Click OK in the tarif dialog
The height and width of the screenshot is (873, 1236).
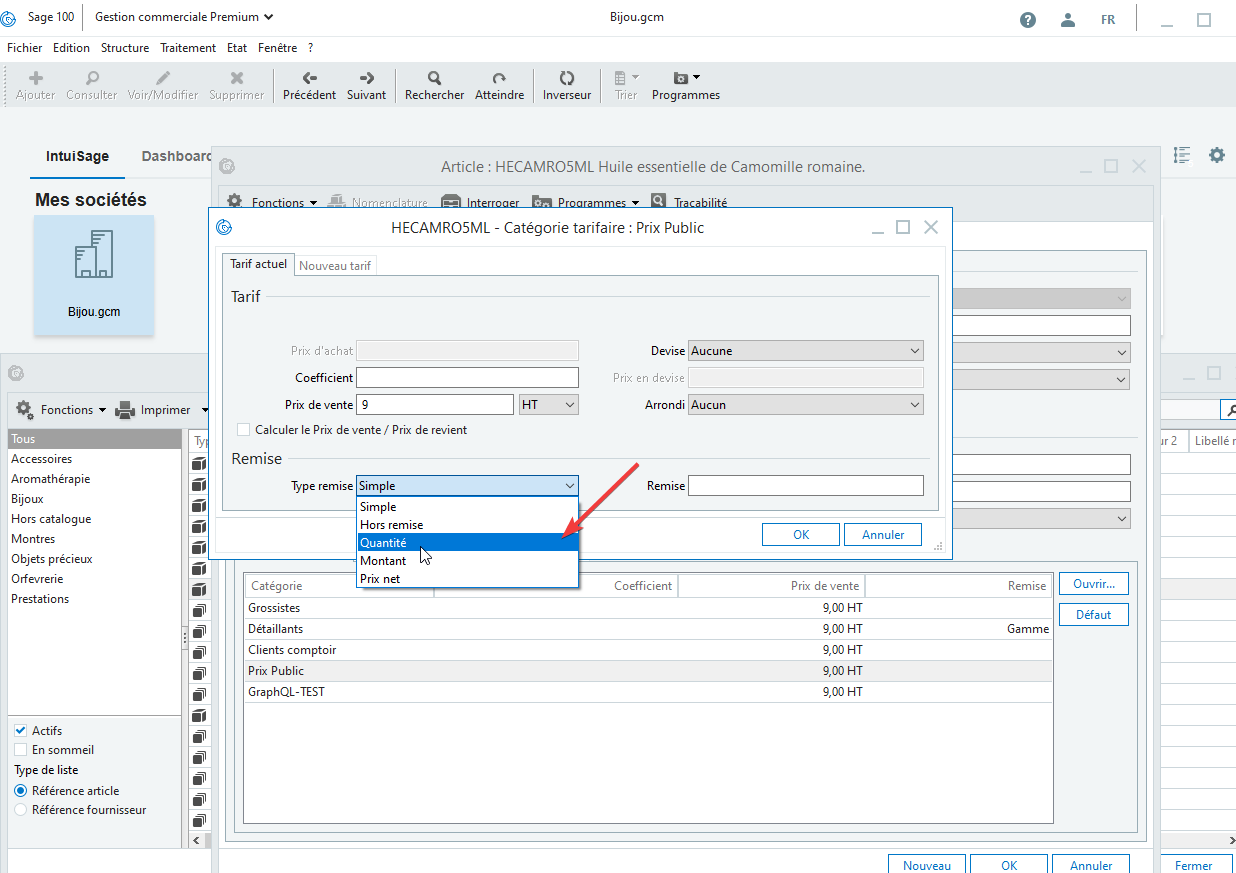(801, 535)
